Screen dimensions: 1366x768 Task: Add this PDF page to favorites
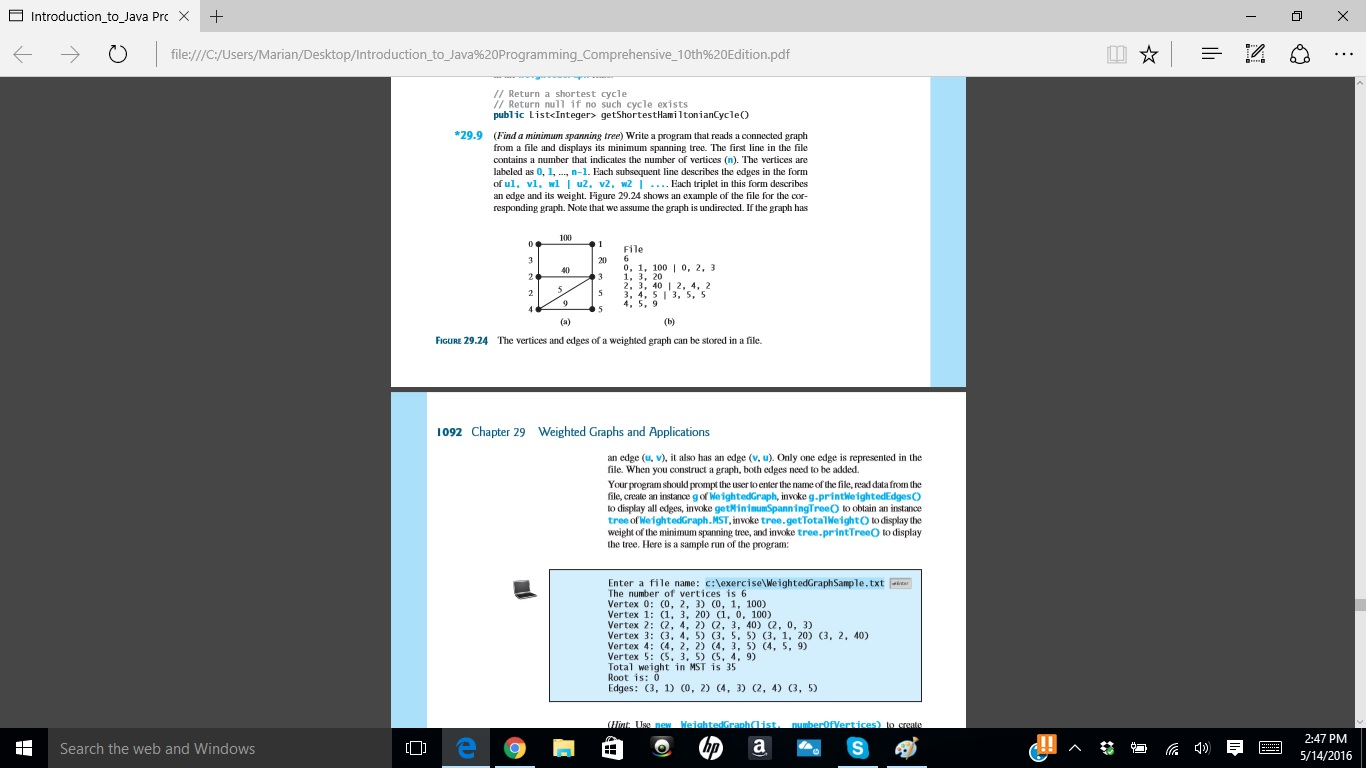click(1149, 54)
